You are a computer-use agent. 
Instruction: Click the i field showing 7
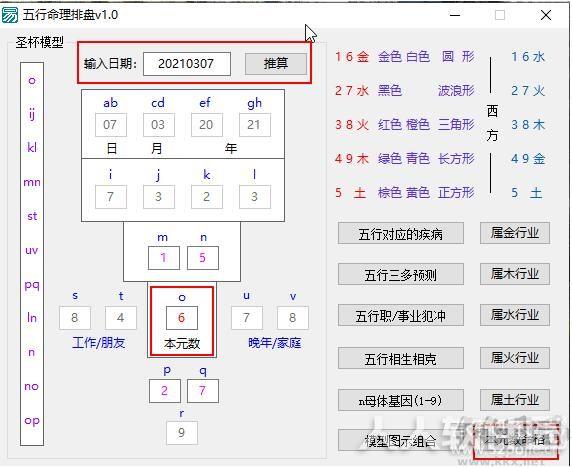click(111, 197)
